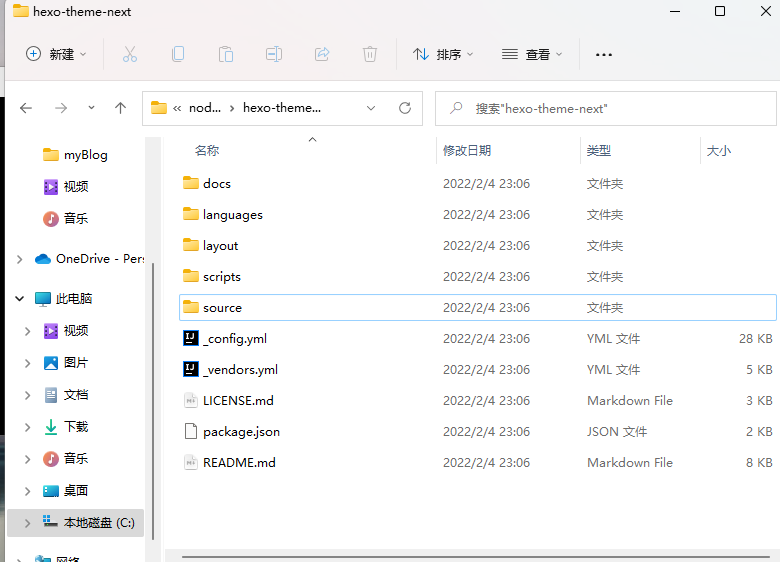
Task: Sort by 名称 column header
Action: tap(207, 150)
